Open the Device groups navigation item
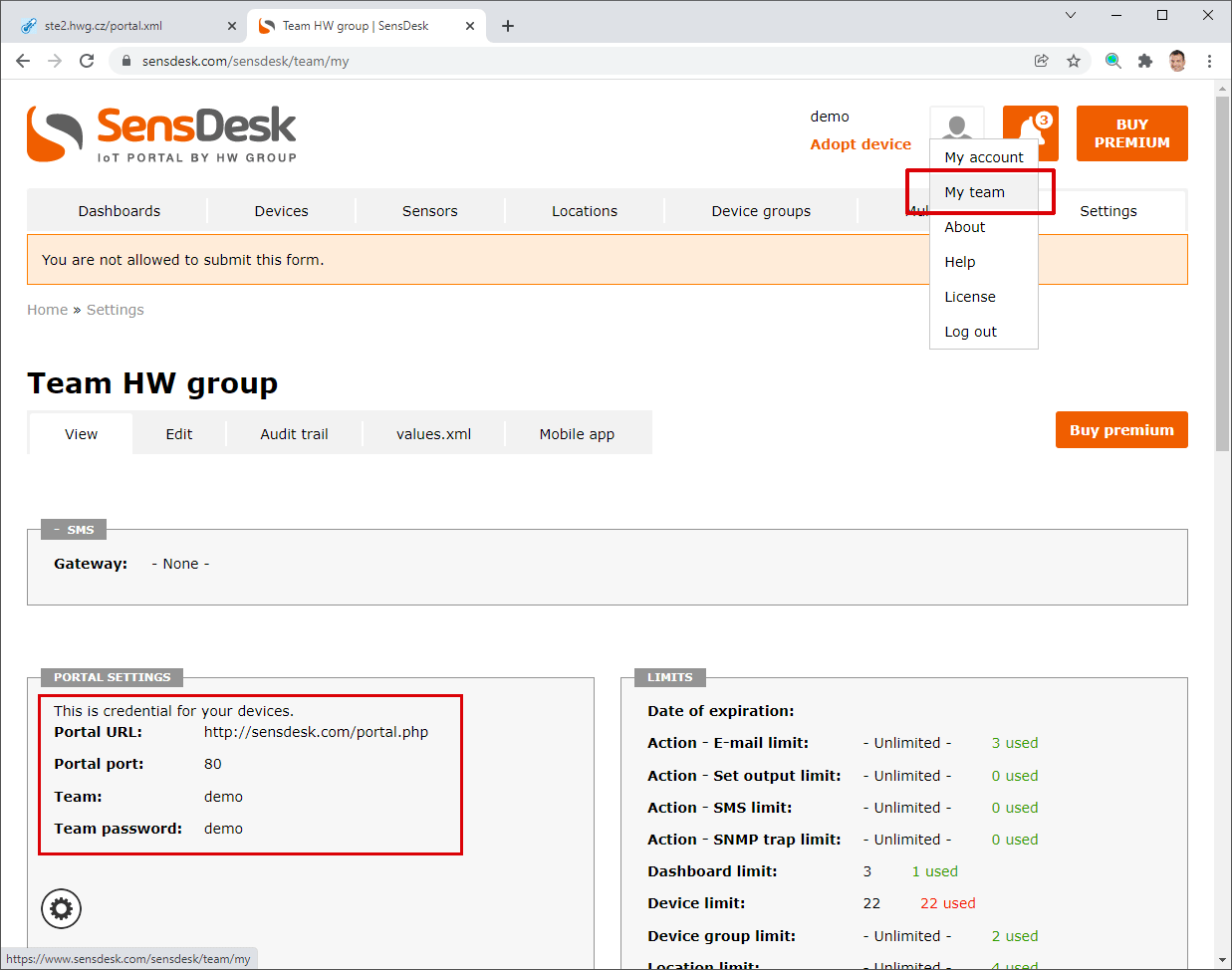Image resolution: width=1232 pixels, height=970 pixels. click(x=761, y=211)
